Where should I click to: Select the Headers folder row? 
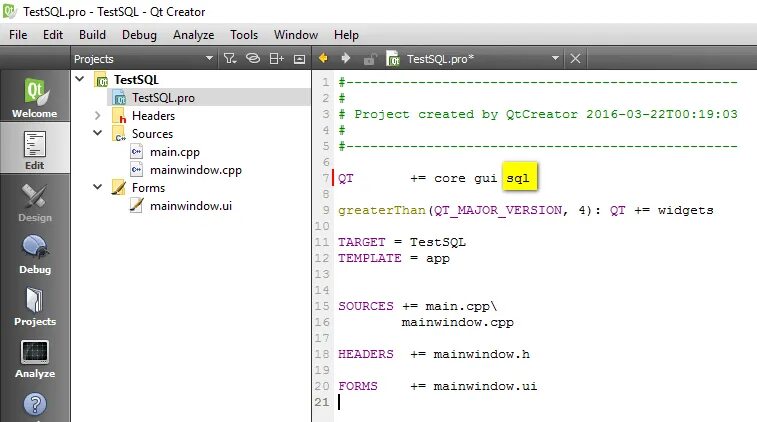click(x=153, y=116)
